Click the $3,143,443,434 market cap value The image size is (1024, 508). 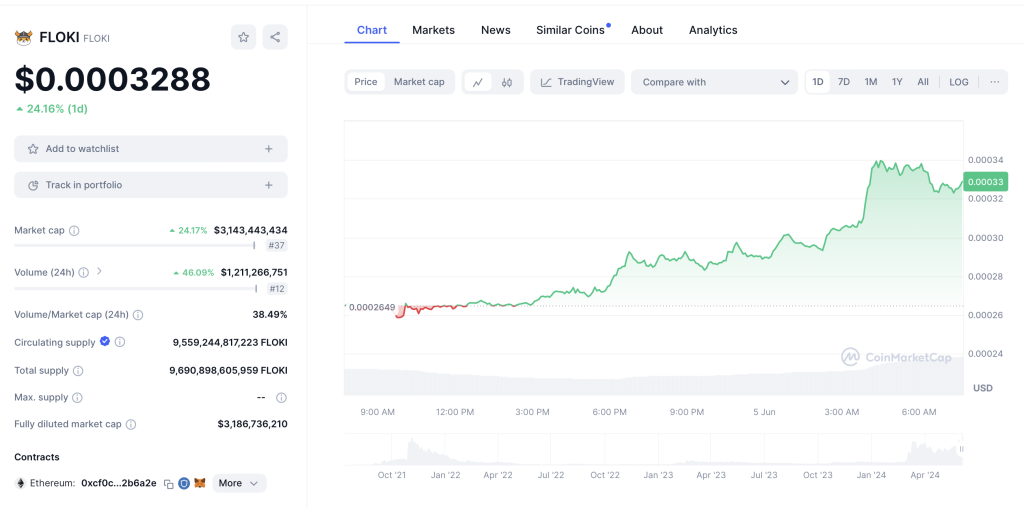point(251,230)
